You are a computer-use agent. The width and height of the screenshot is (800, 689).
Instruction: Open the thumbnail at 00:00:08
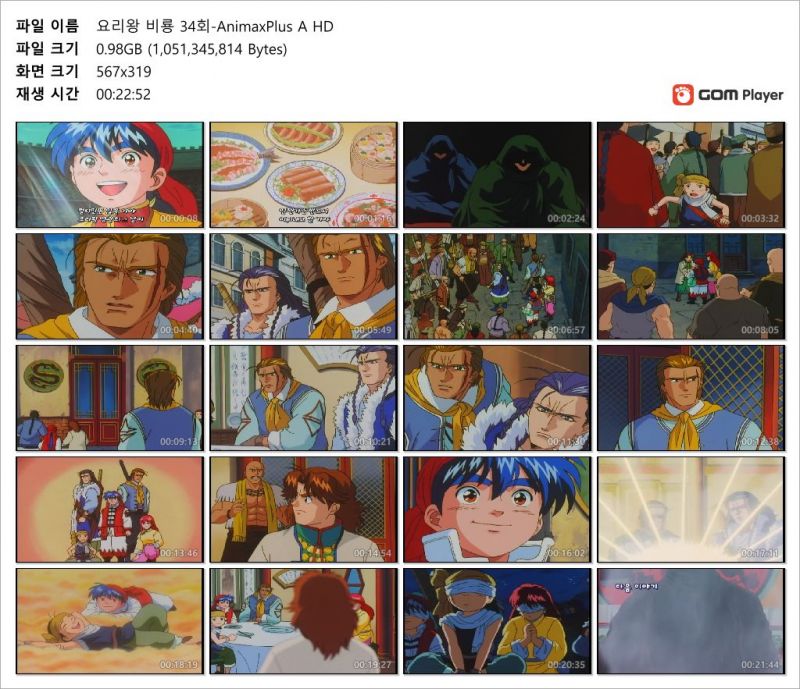110,175
